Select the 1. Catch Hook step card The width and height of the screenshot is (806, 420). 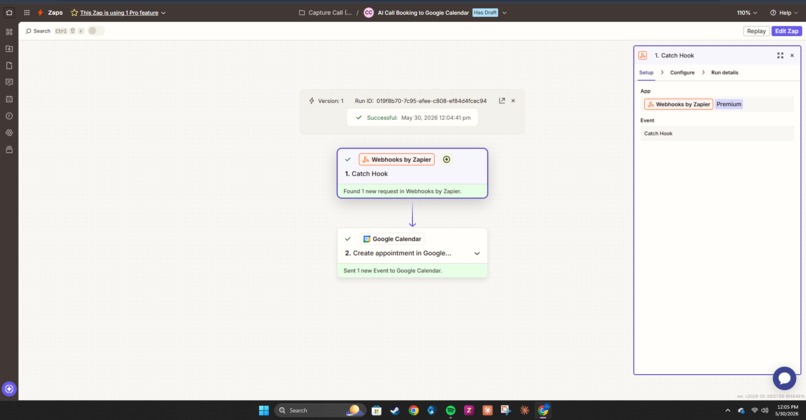(x=412, y=173)
